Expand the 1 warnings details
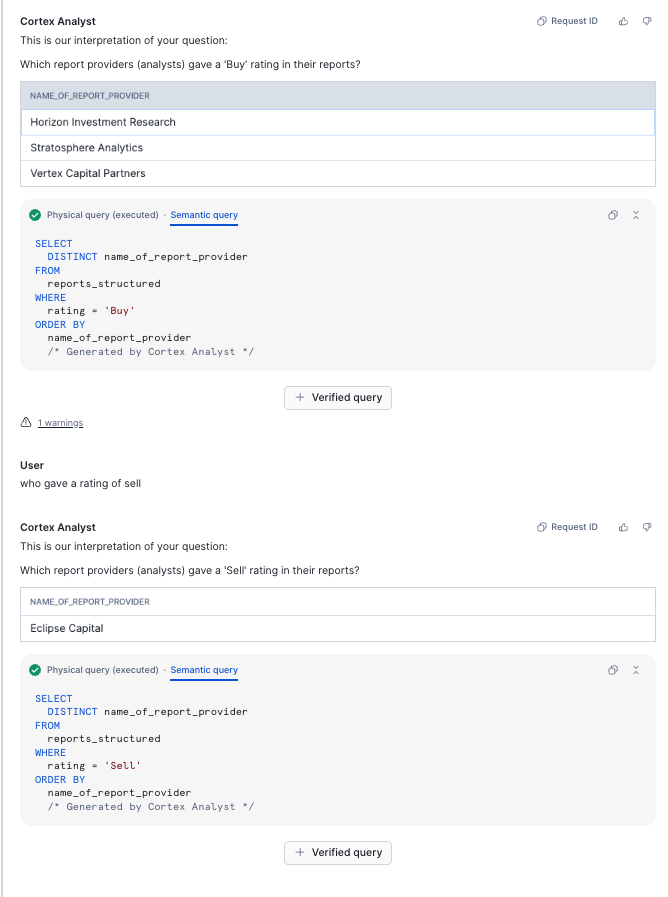The height and width of the screenshot is (897, 668). 60,423
